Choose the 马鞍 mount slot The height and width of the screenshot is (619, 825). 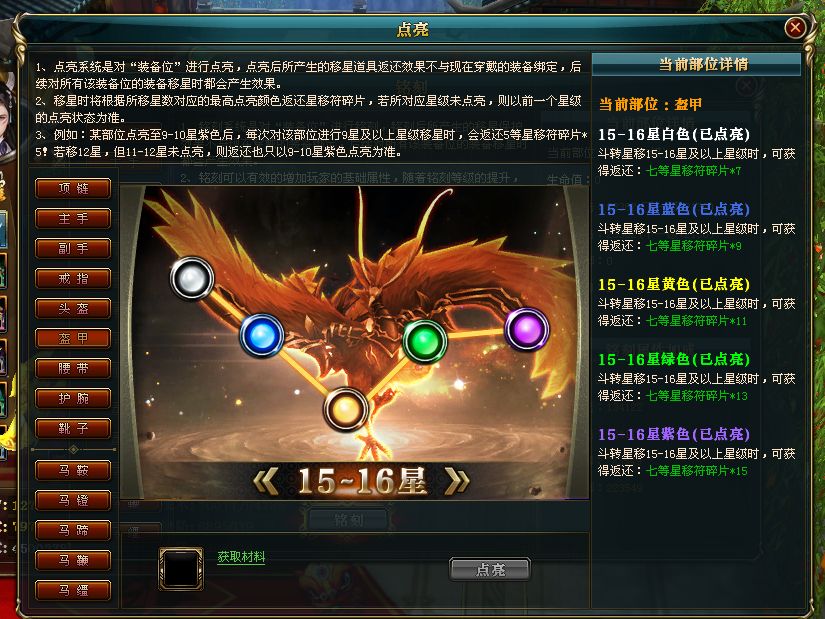[73, 470]
